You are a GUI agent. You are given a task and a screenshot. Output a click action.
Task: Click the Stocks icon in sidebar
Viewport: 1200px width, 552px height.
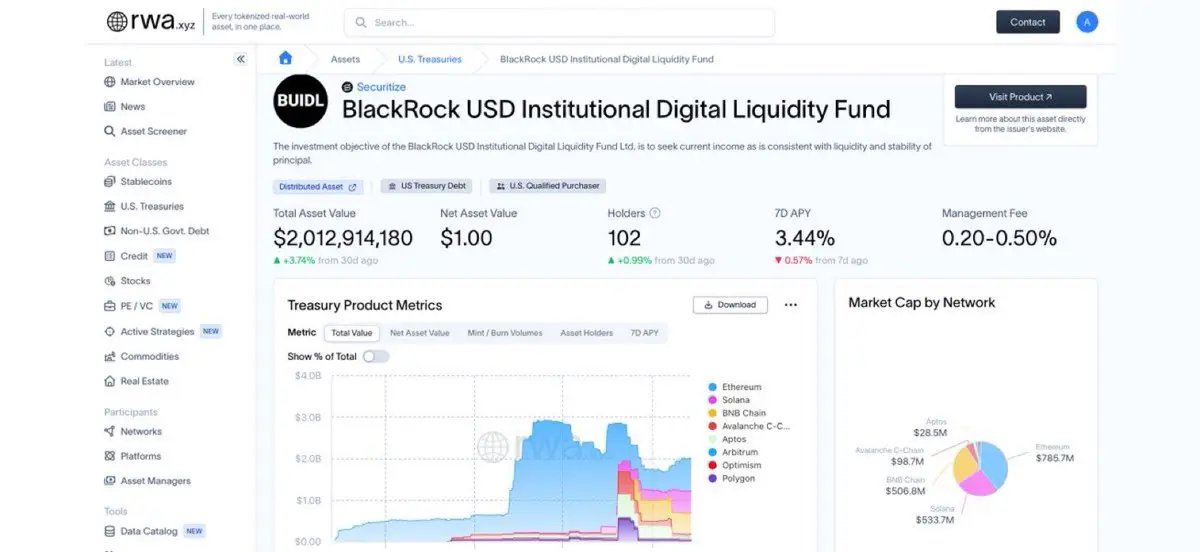(x=110, y=281)
